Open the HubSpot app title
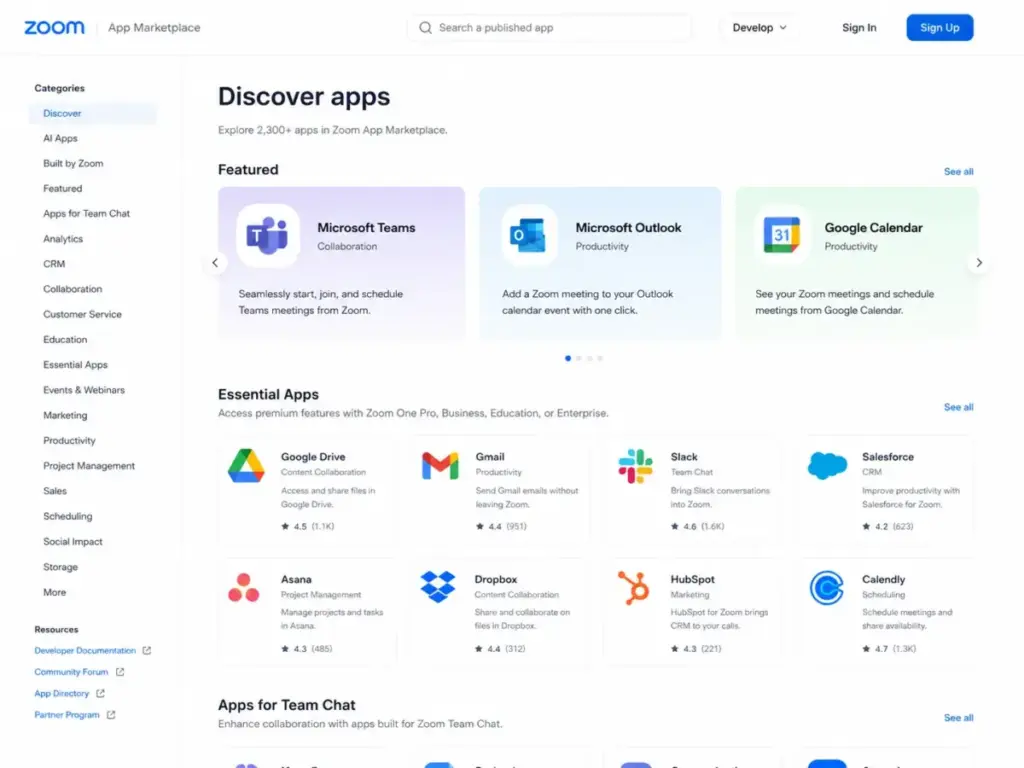The width and height of the screenshot is (1024, 768). click(x=692, y=579)
